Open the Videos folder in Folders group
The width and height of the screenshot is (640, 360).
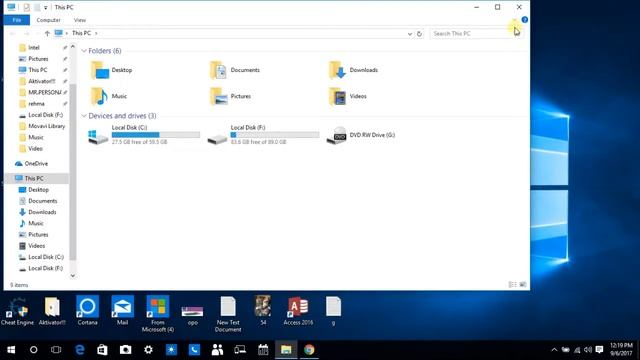[348, 96]
